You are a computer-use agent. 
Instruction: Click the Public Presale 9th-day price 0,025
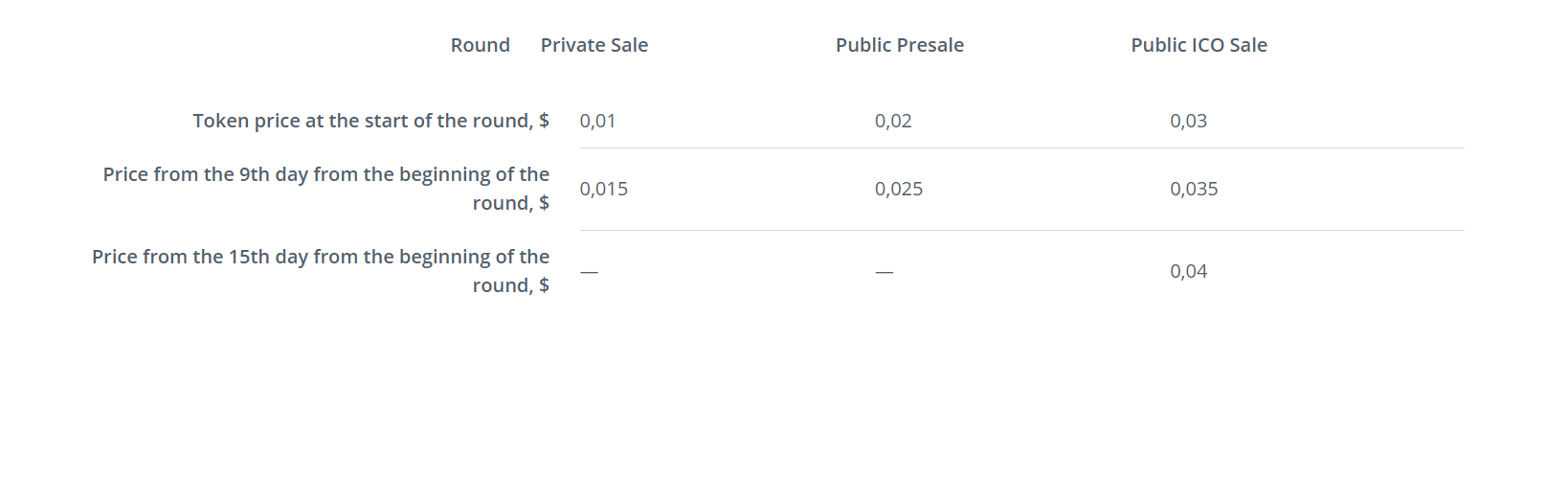(899, 189)
